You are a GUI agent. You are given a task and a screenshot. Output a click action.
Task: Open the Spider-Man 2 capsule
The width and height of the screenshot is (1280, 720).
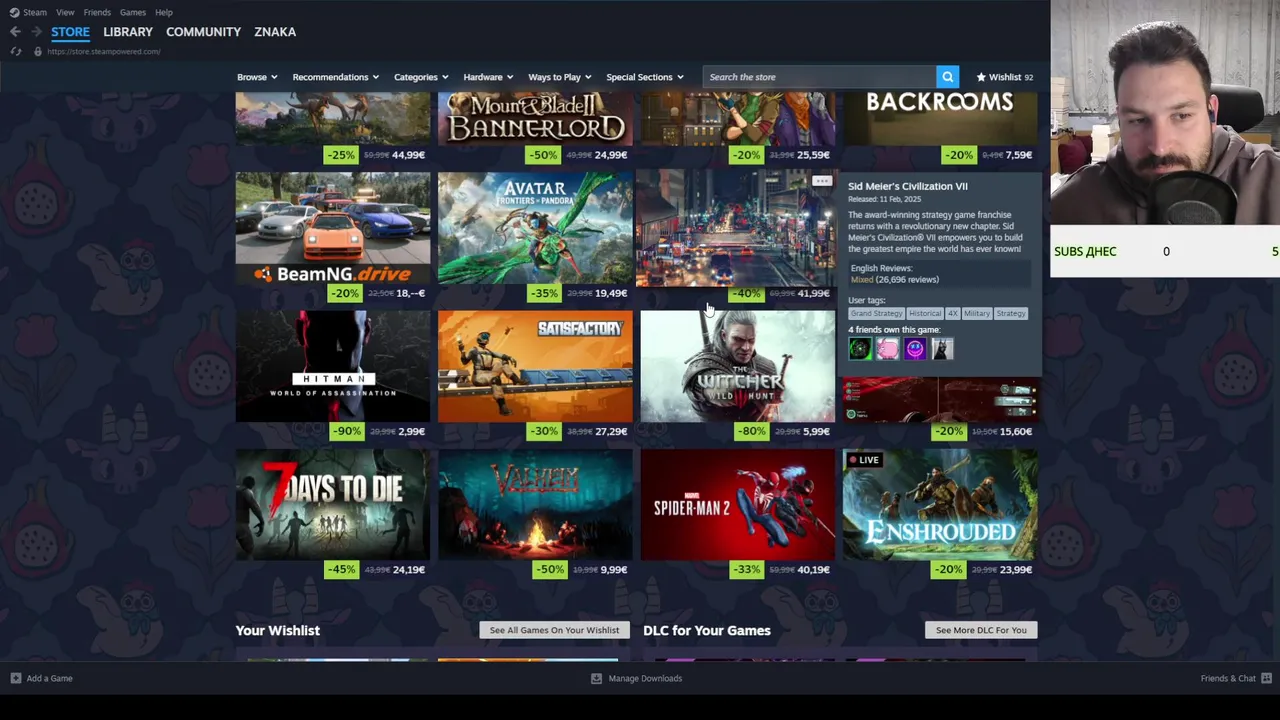pos(737,504)
